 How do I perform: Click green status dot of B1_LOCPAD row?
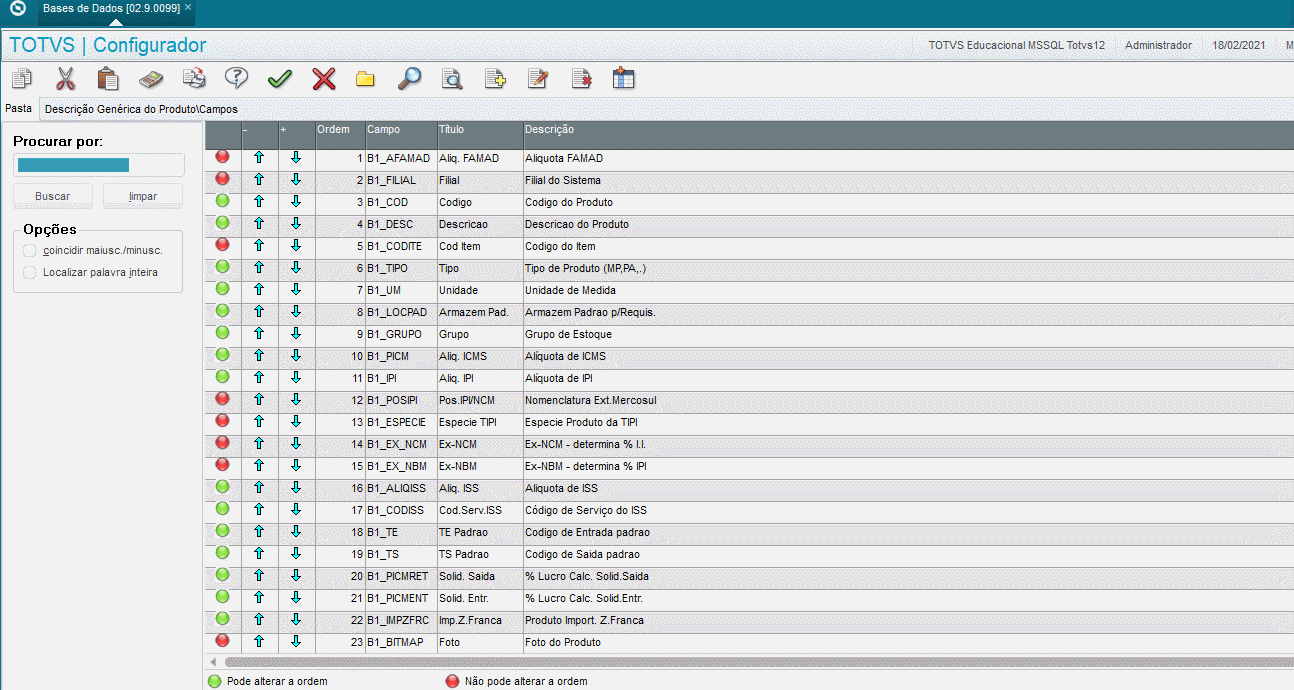[x=223, y=311]
